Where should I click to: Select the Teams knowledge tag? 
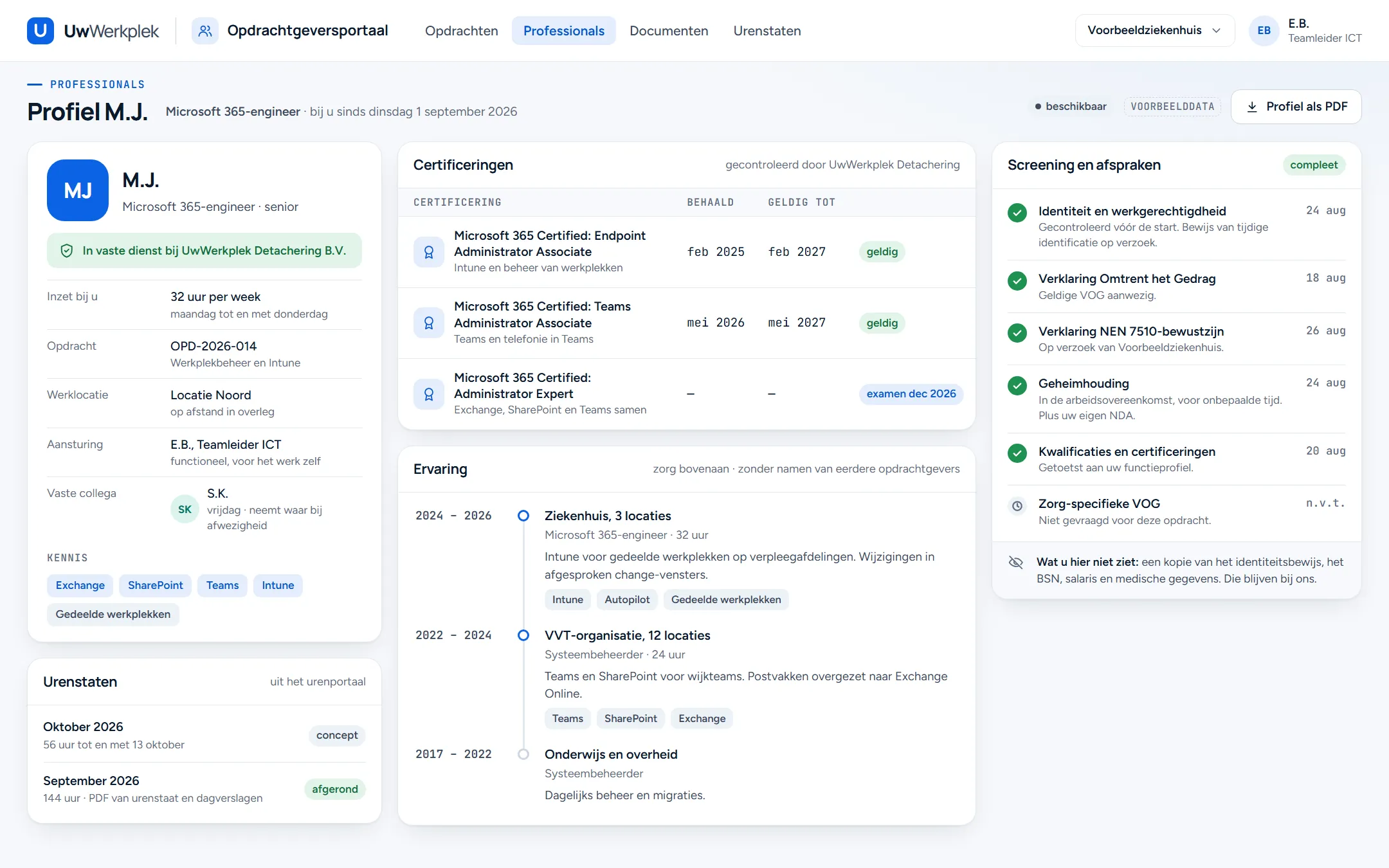pos(222,585)
